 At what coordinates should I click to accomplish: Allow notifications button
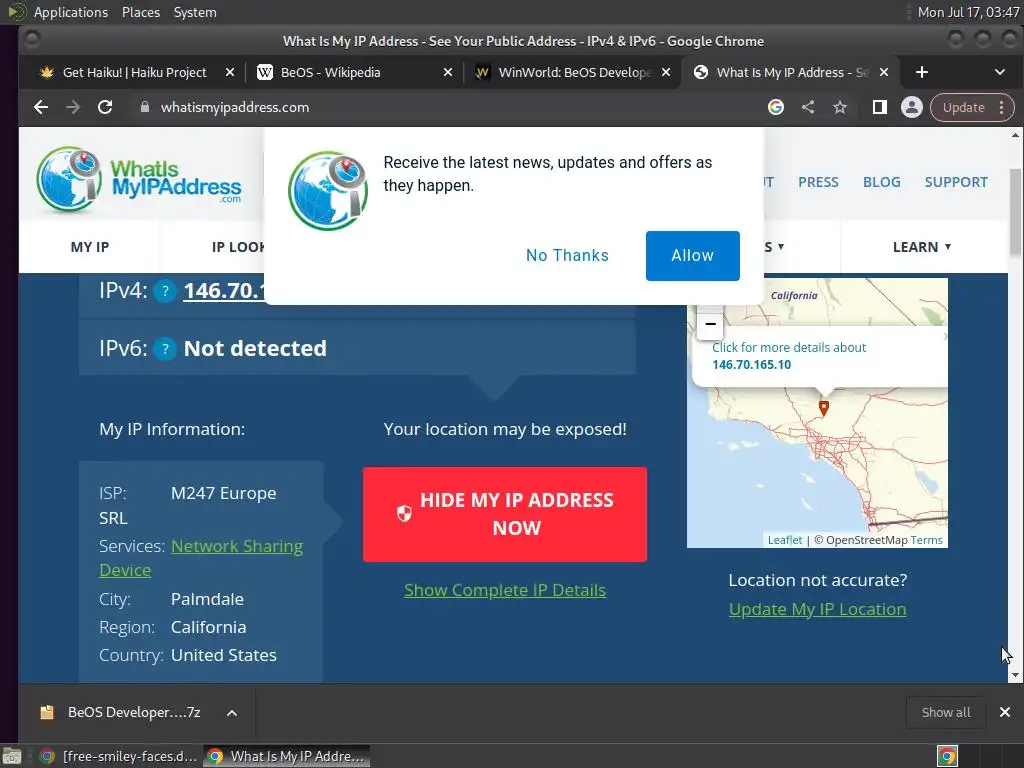tap(692, 255)
